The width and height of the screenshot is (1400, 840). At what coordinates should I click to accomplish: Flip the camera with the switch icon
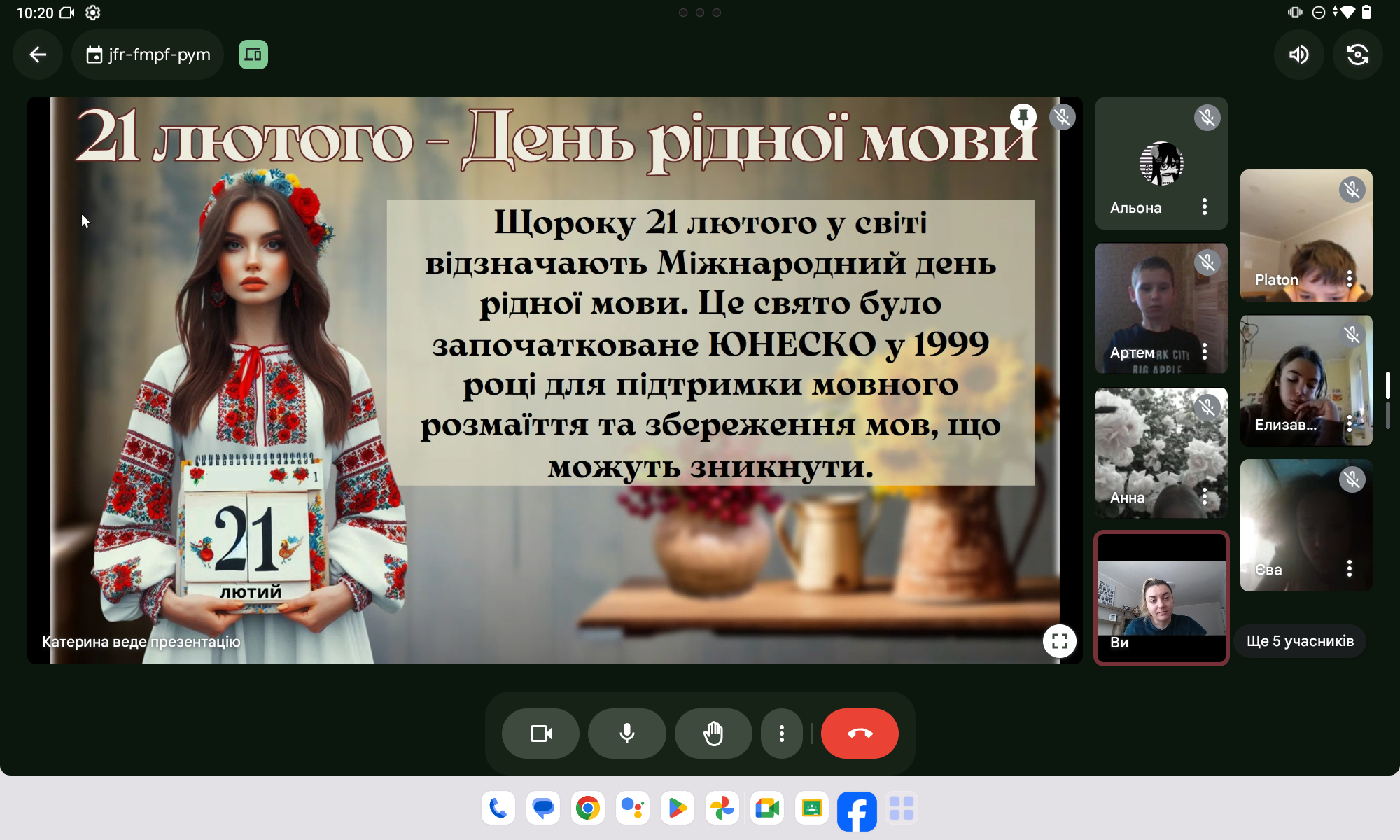pos(1357,55)
